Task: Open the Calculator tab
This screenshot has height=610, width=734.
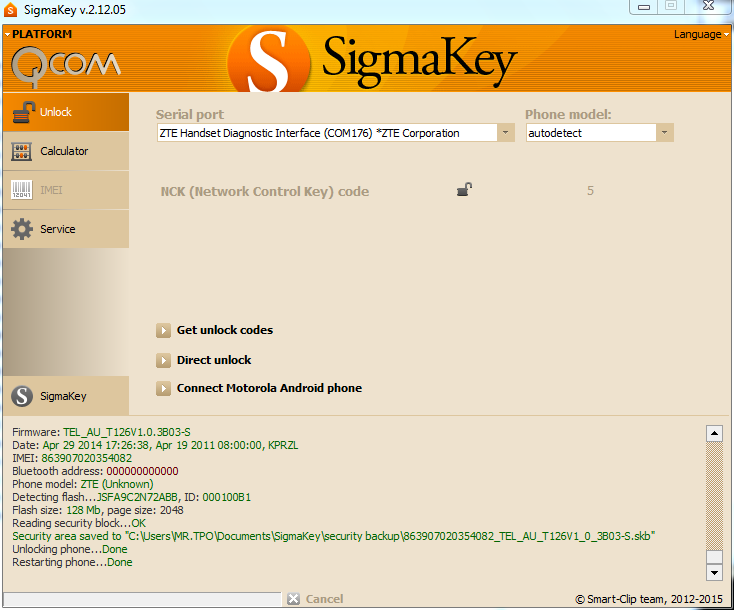Action: pos(66,151)
